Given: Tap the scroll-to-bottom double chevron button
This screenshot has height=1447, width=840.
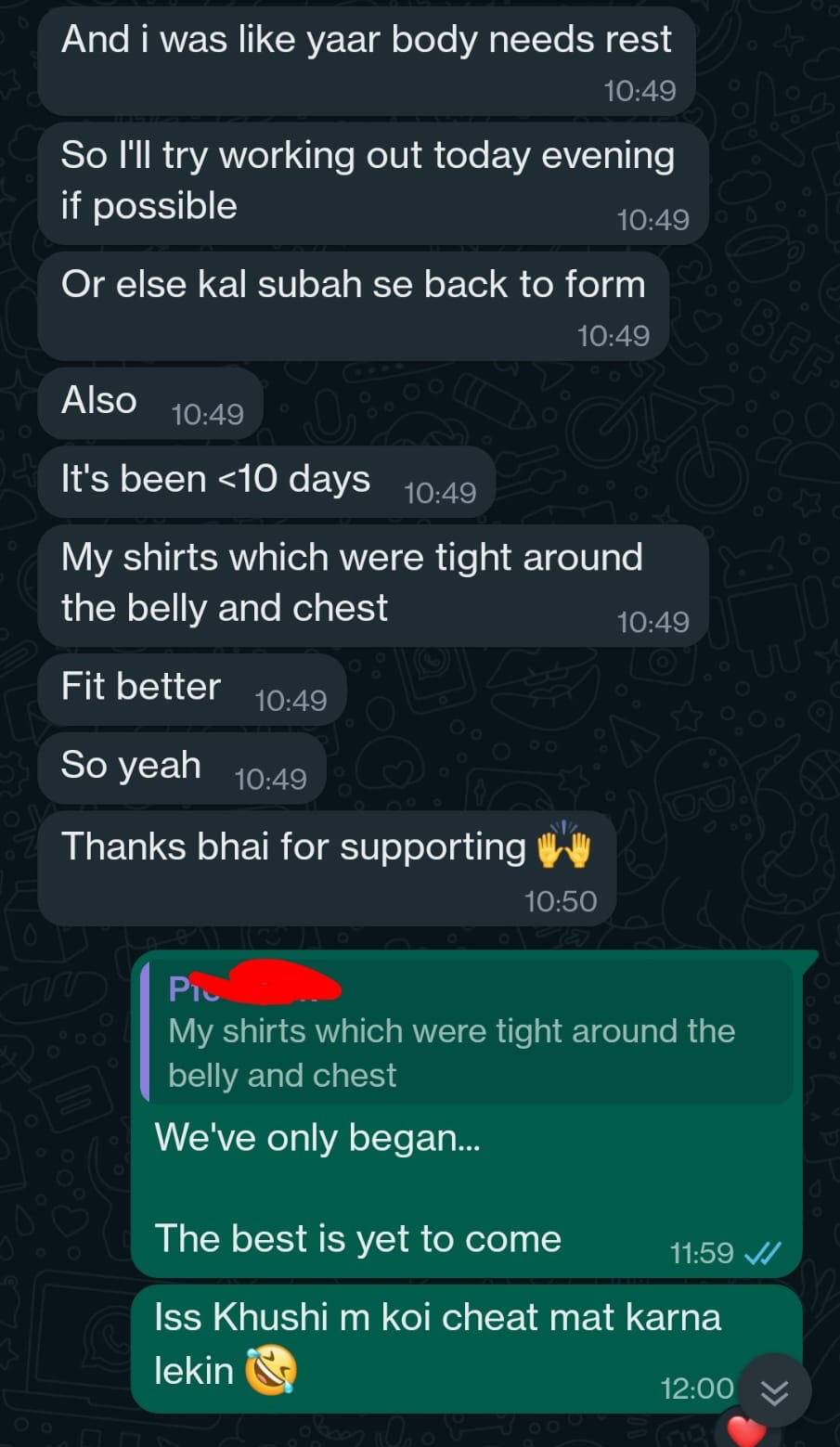Looking at the screenshot, I should coord(774,1391).
